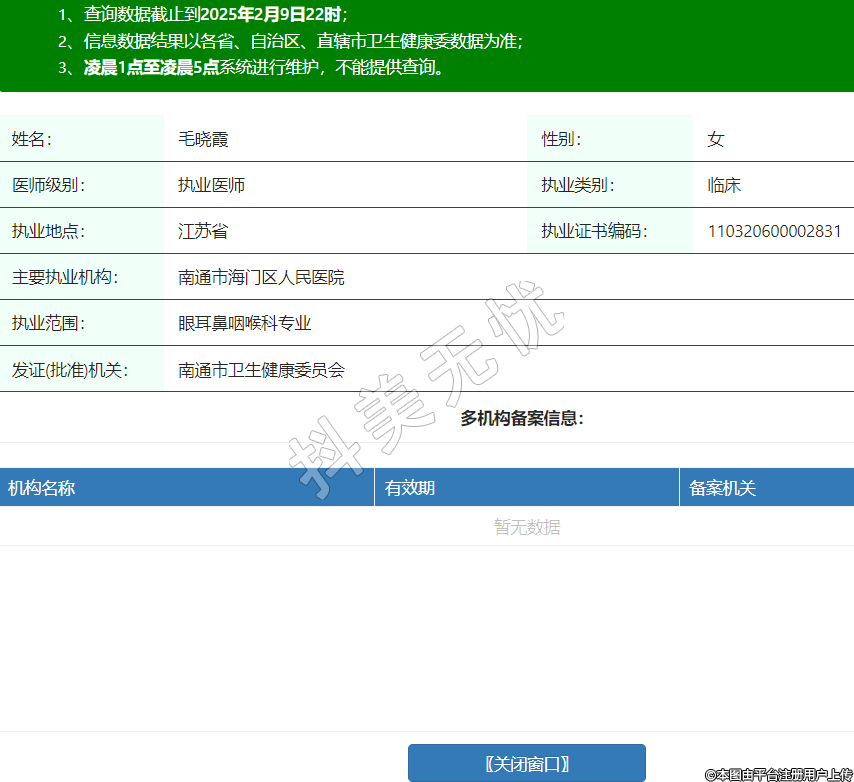Click the certificate number 110320600002831

click(x=774, y=231)
